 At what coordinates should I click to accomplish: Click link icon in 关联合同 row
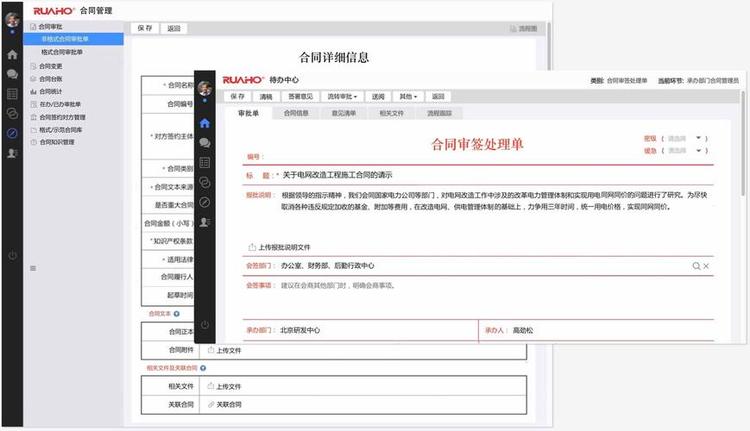(211, 404)
